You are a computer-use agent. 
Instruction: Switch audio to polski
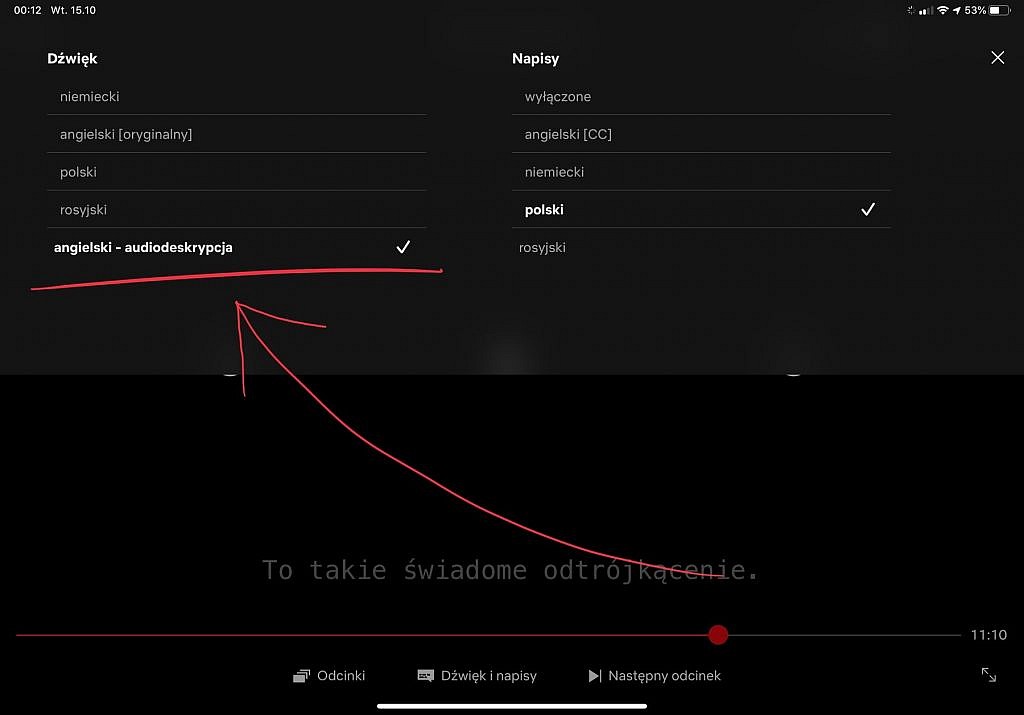coord(236,172)
